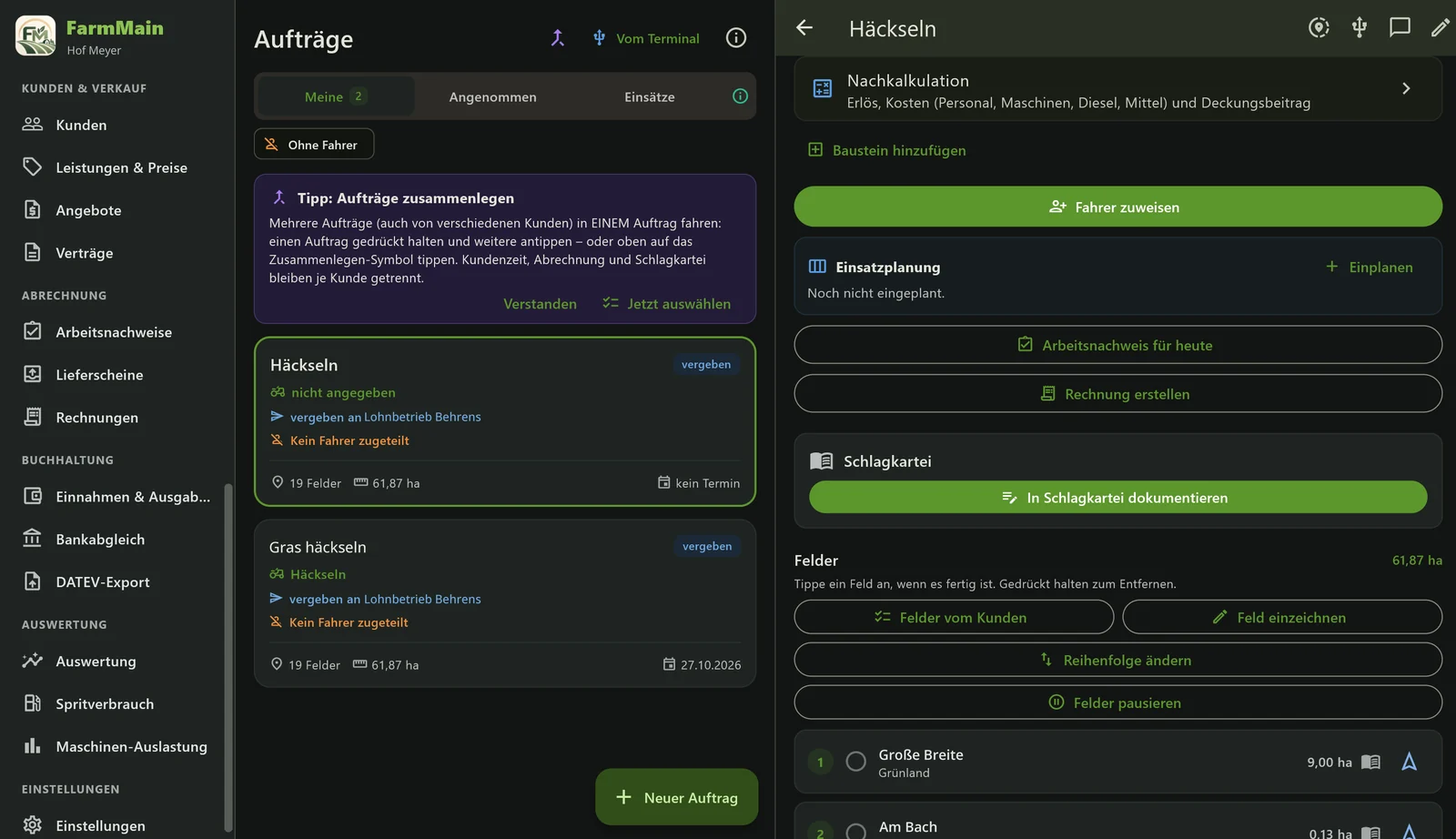Mark Große Breite field as done

coord(855,762)
